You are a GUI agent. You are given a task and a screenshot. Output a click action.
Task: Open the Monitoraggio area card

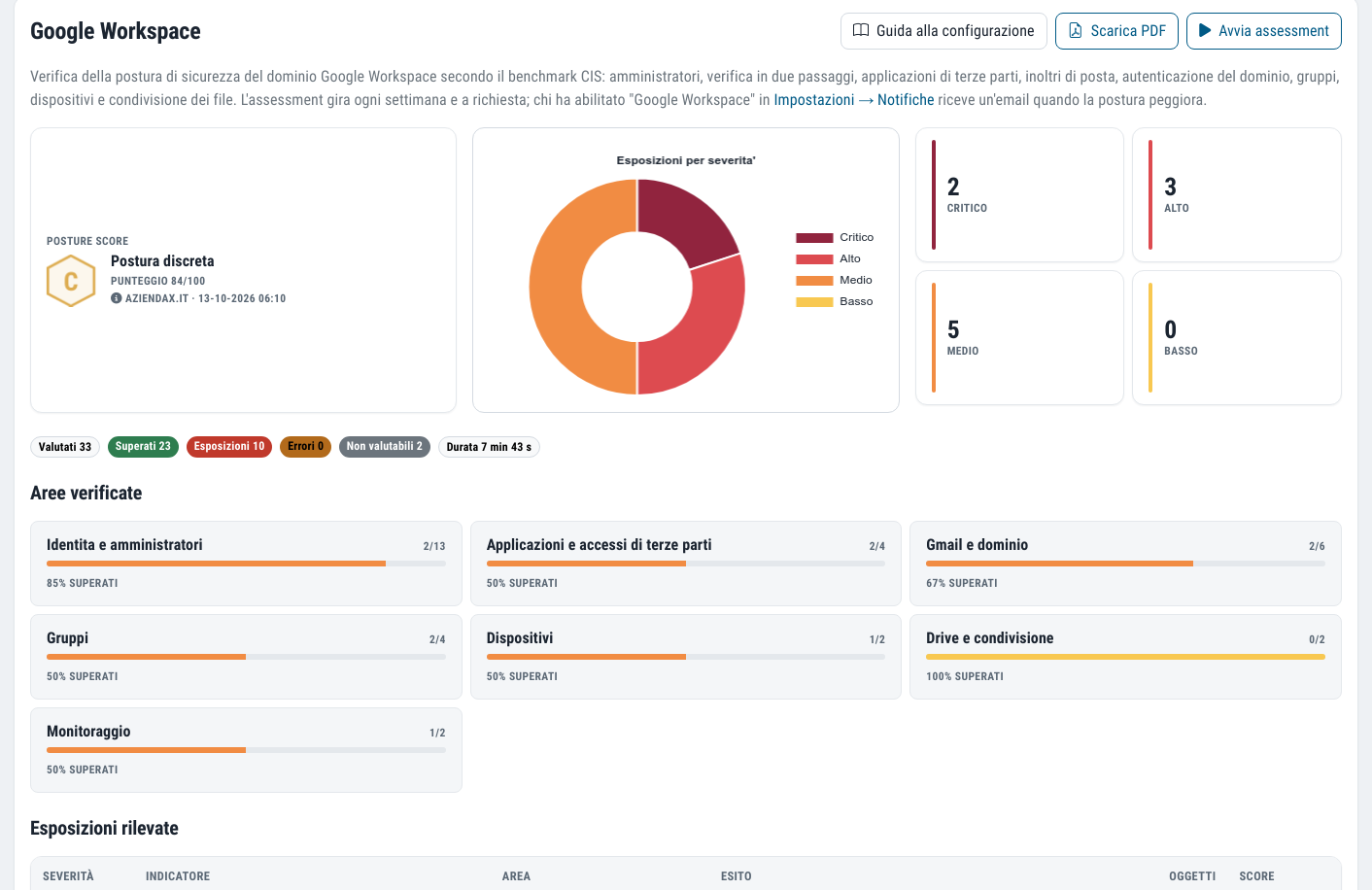(x=246, y=750)
